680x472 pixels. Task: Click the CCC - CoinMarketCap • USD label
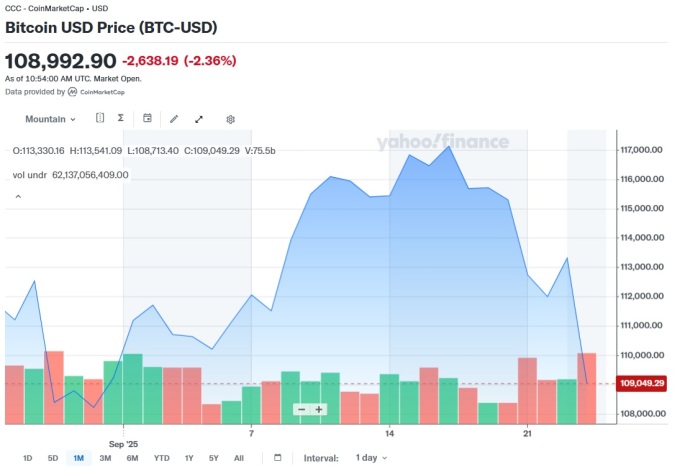click(56, 8)
